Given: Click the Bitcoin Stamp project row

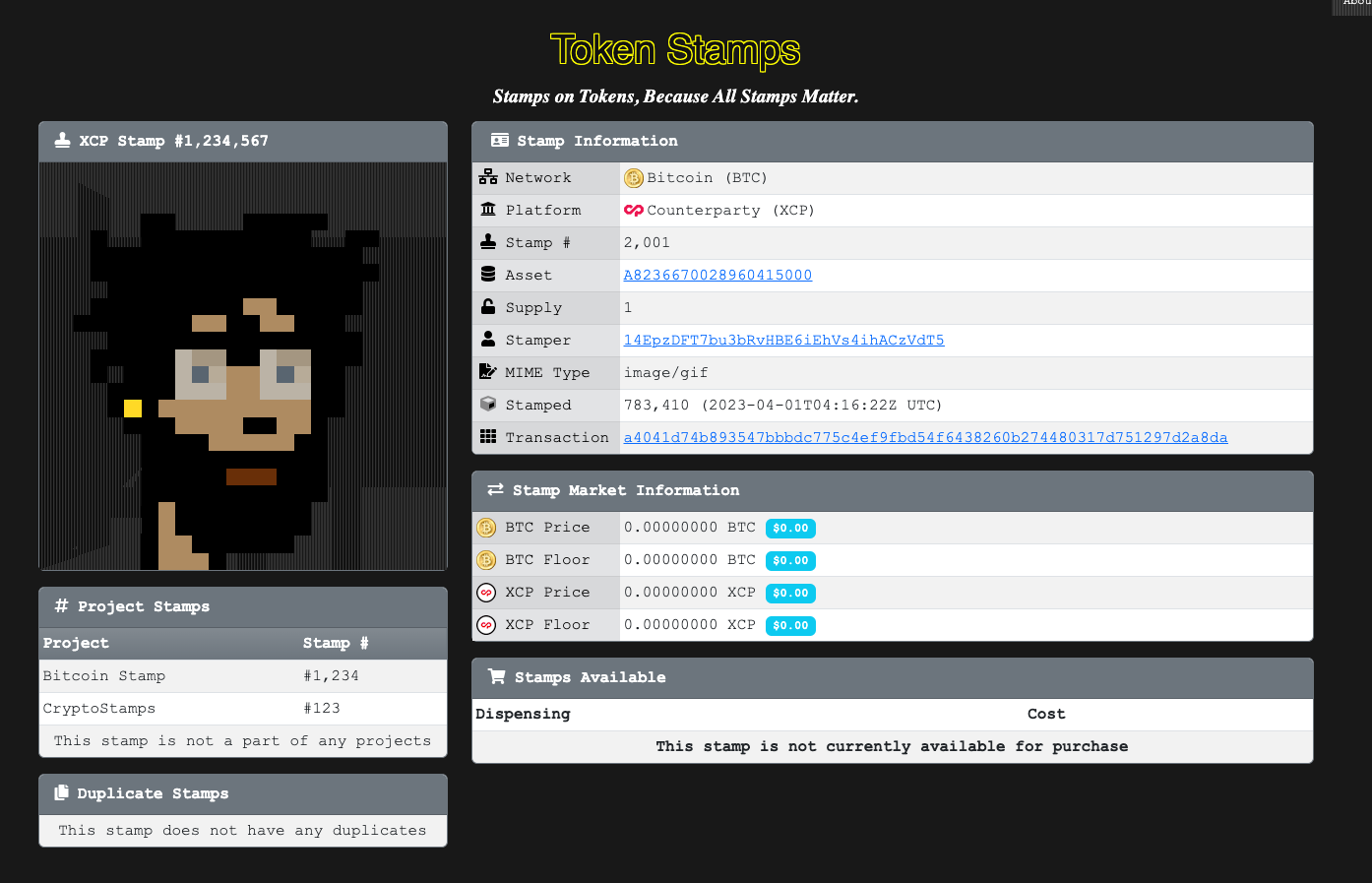Looking at the screenshot, I should pyautogui.click(x=243, y=676).
